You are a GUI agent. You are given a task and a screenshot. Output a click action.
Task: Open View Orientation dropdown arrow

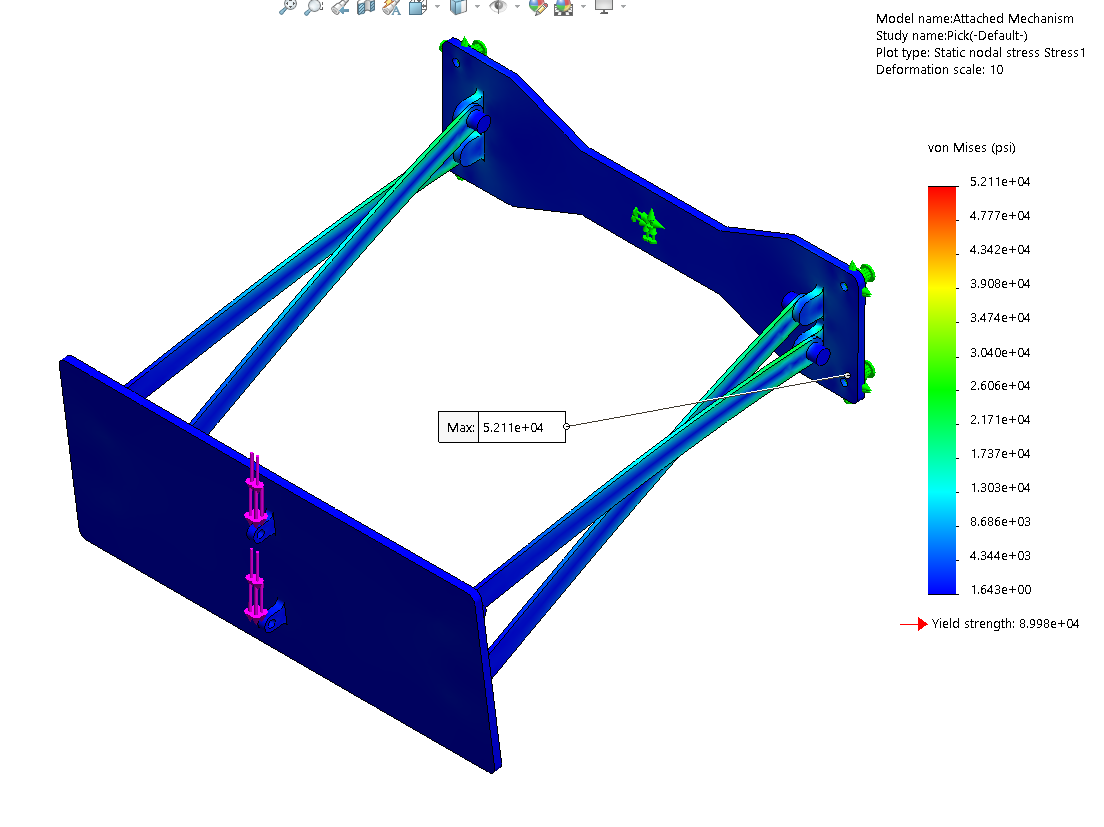click(437, 6)
